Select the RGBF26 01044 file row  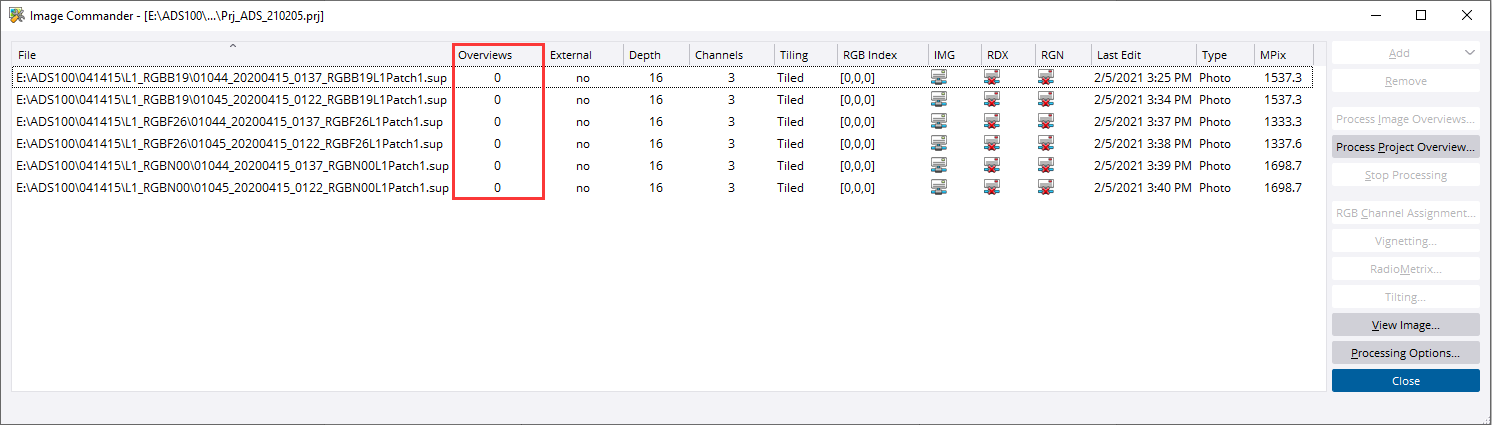click(230, 121)
